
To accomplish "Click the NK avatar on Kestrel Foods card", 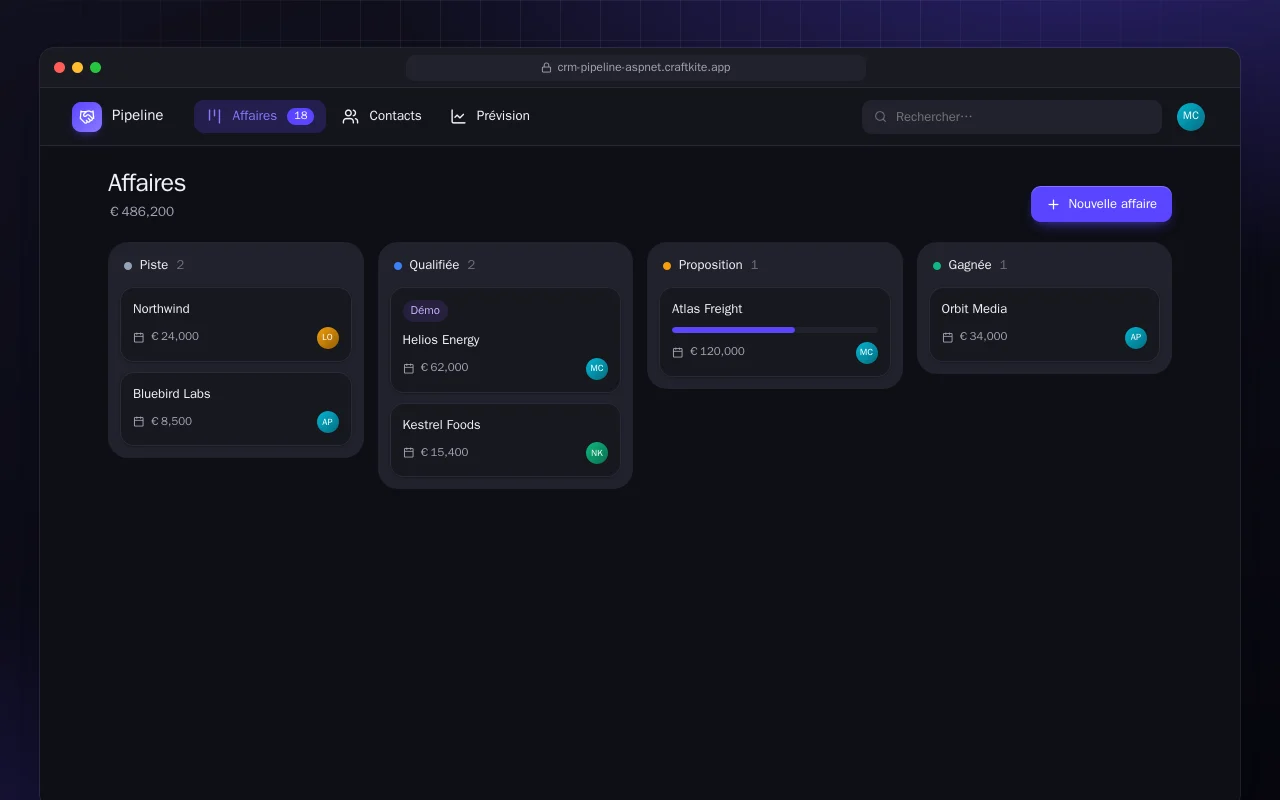I will tap(597, 453).
